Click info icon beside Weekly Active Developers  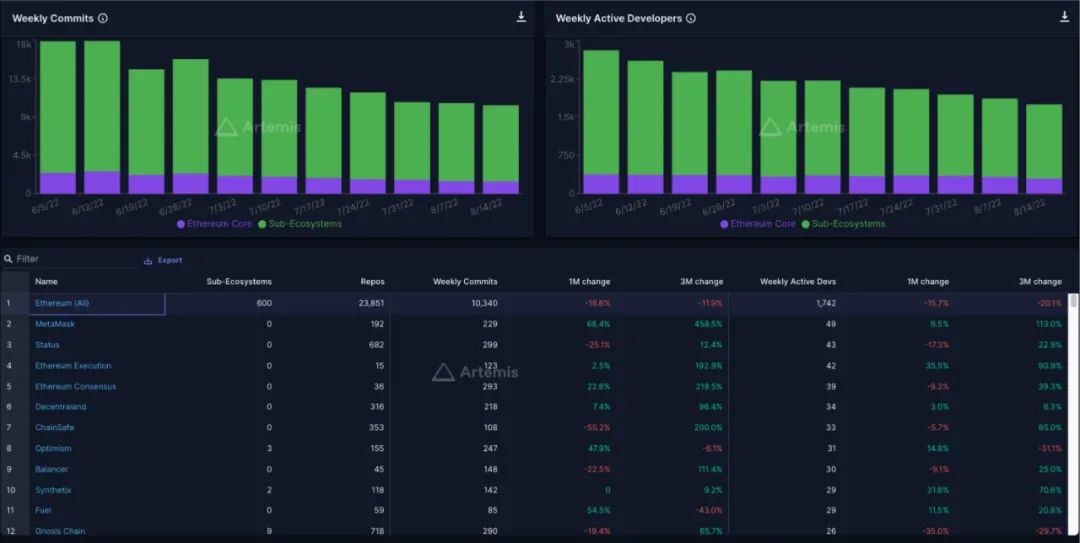click(x=691, y=18)
